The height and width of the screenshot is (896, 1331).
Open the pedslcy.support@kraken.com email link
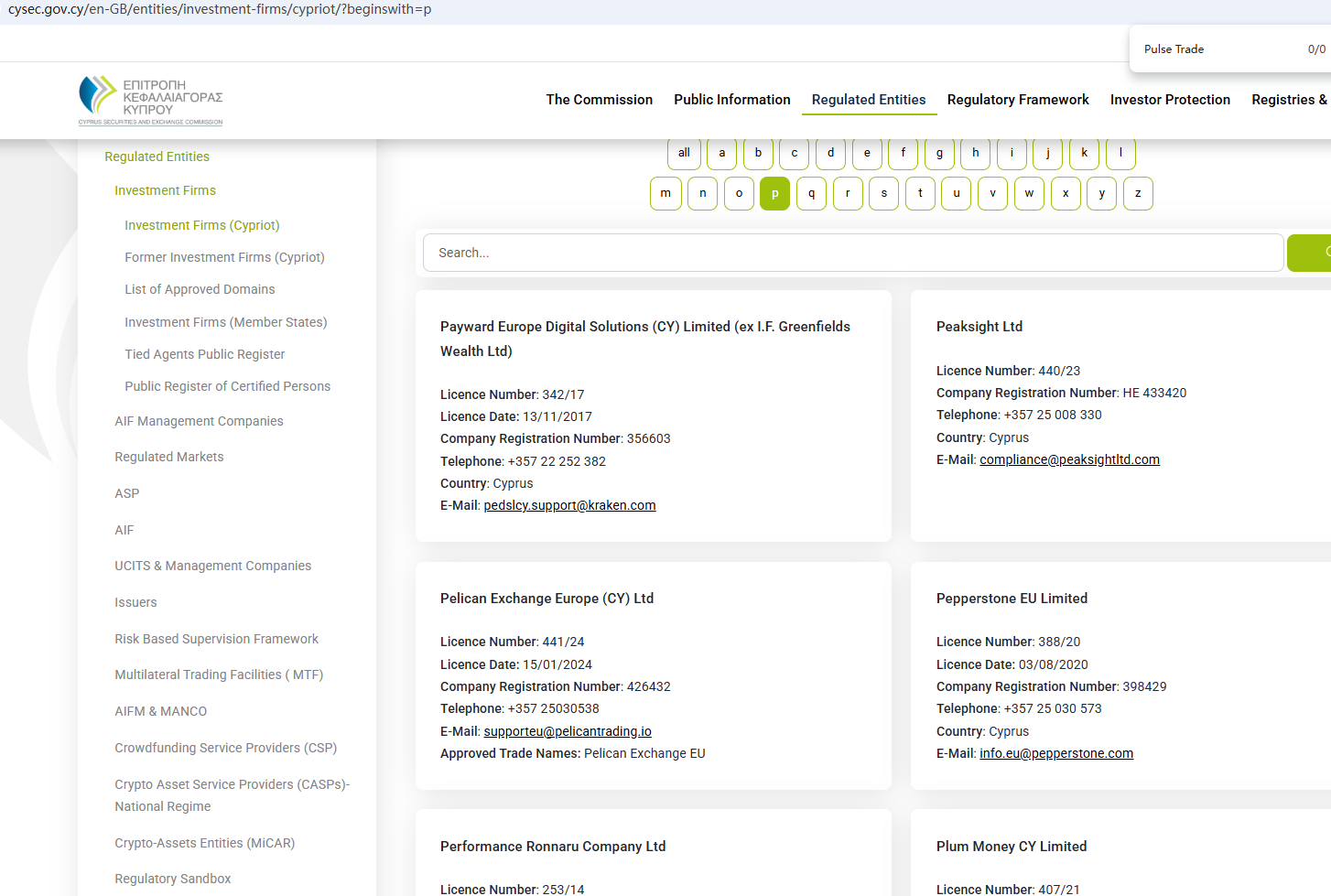(x=569, y=505)
